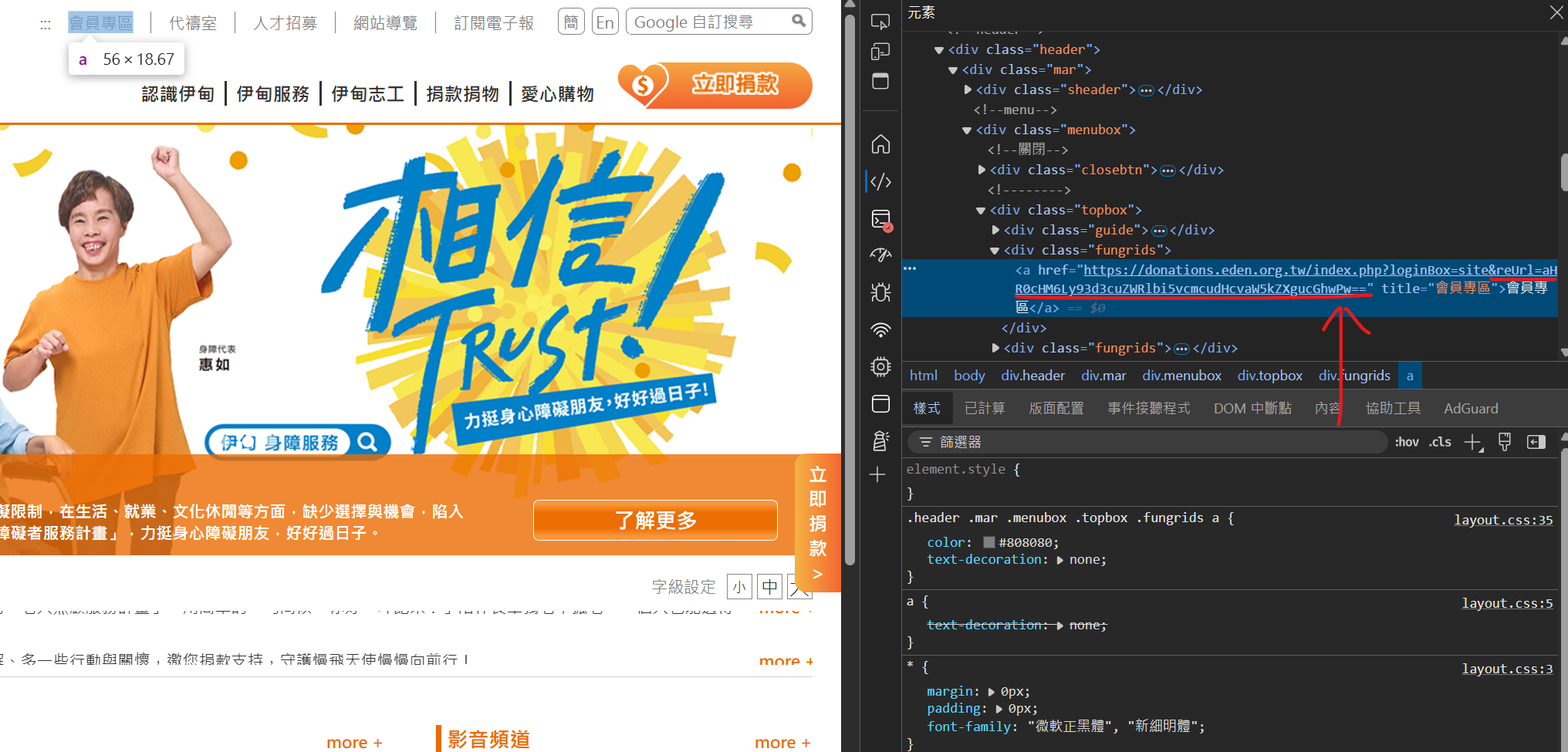This screenshot has width=1568, height=752.
Task: Switch to the 已計算 tab
Action: tap(985, 408)
